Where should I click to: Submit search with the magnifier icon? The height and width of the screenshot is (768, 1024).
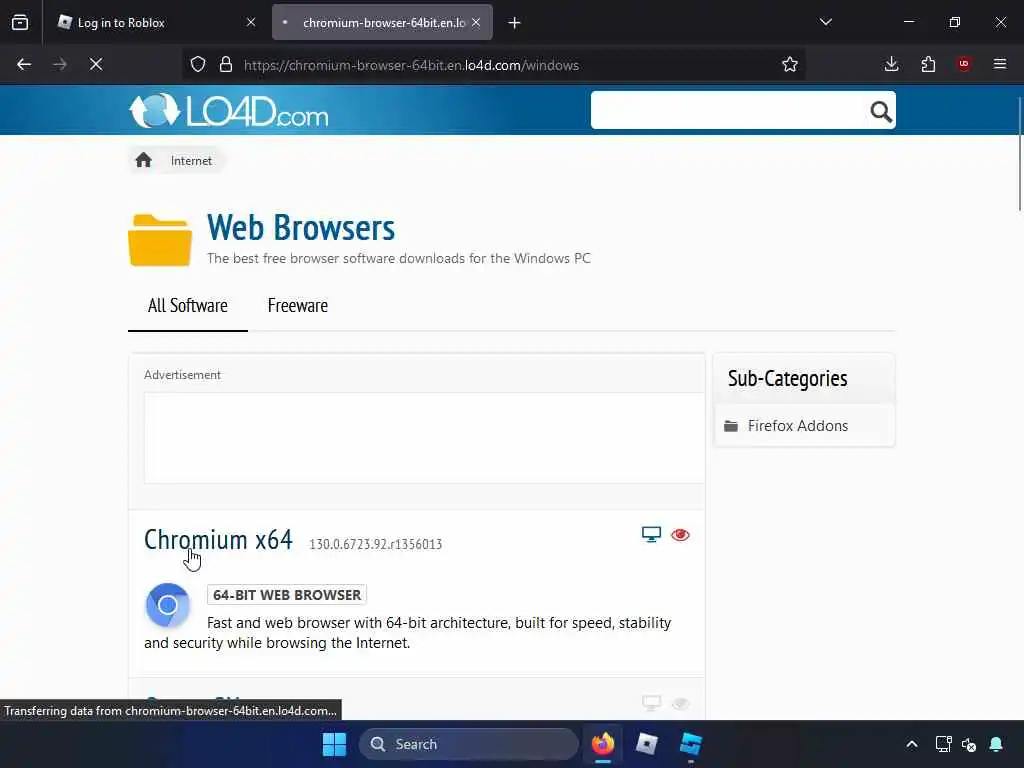point(881,112)
